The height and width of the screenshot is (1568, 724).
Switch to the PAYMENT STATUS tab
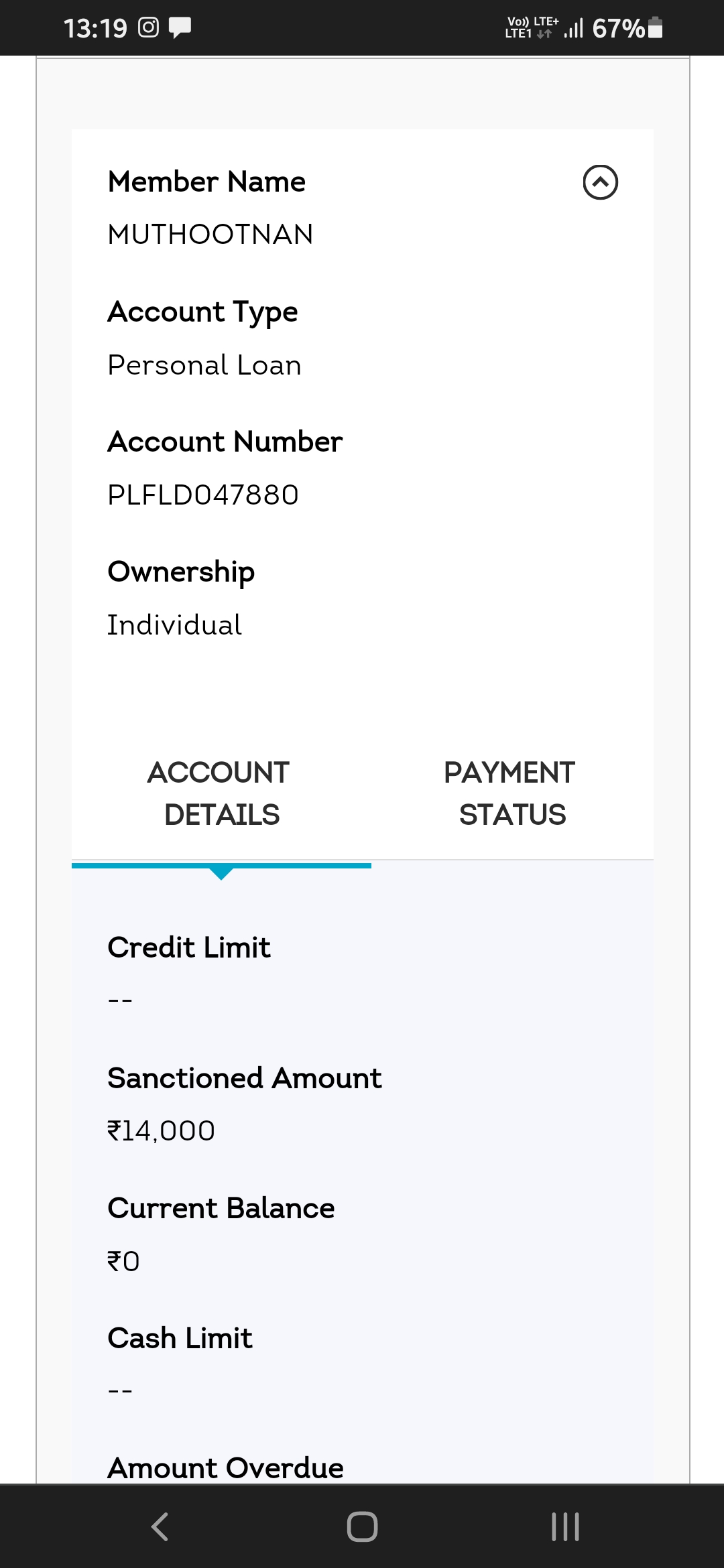pos(509,793)
